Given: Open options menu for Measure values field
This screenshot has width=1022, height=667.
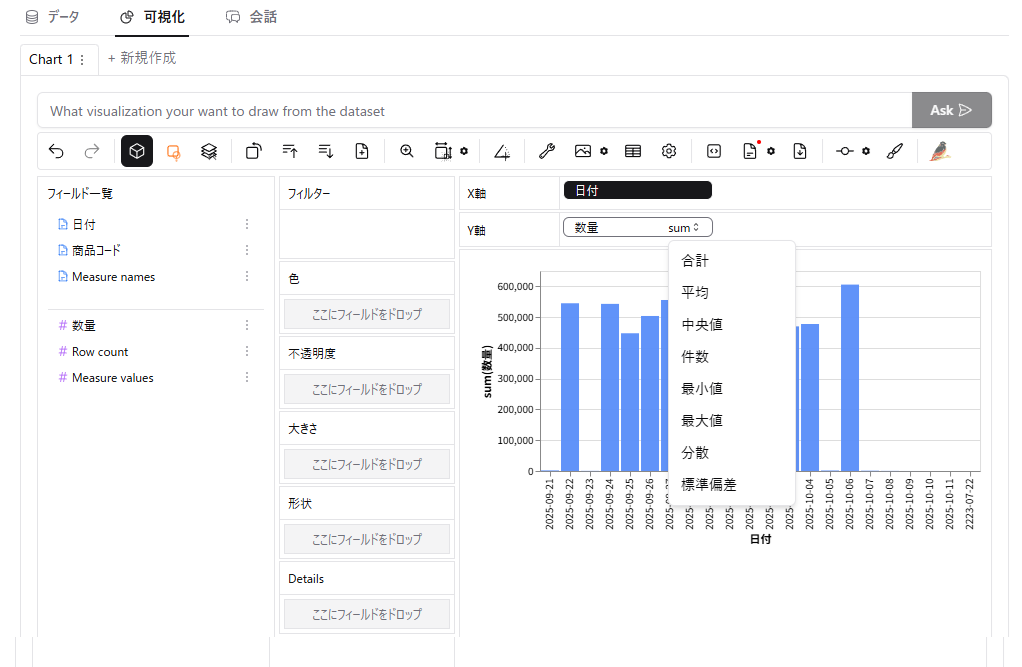Looking at the screenshot, I should [247, 378].
